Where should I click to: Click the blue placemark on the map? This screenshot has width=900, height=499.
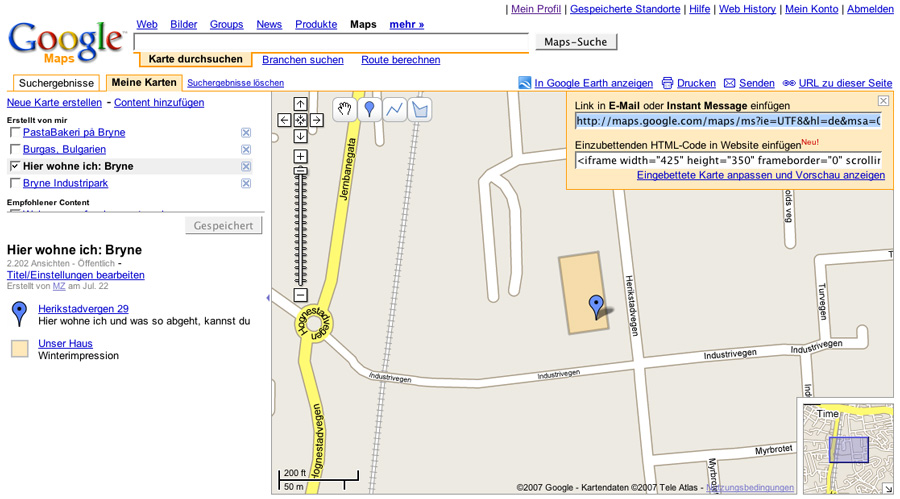(x=596, y=306)
